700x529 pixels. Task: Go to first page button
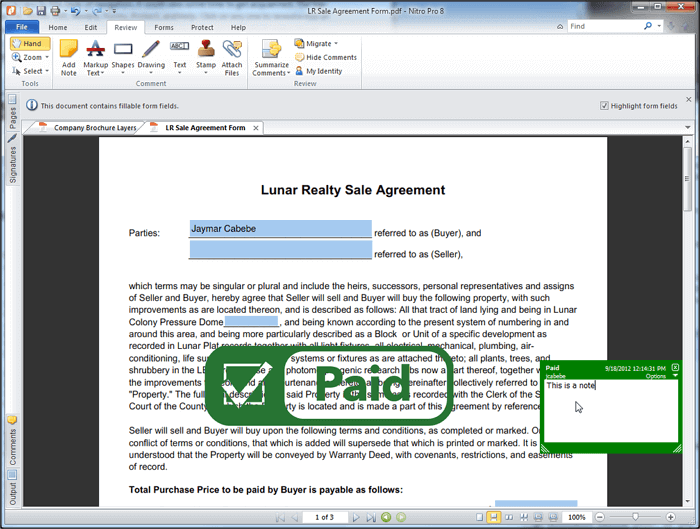click(280, 517)
